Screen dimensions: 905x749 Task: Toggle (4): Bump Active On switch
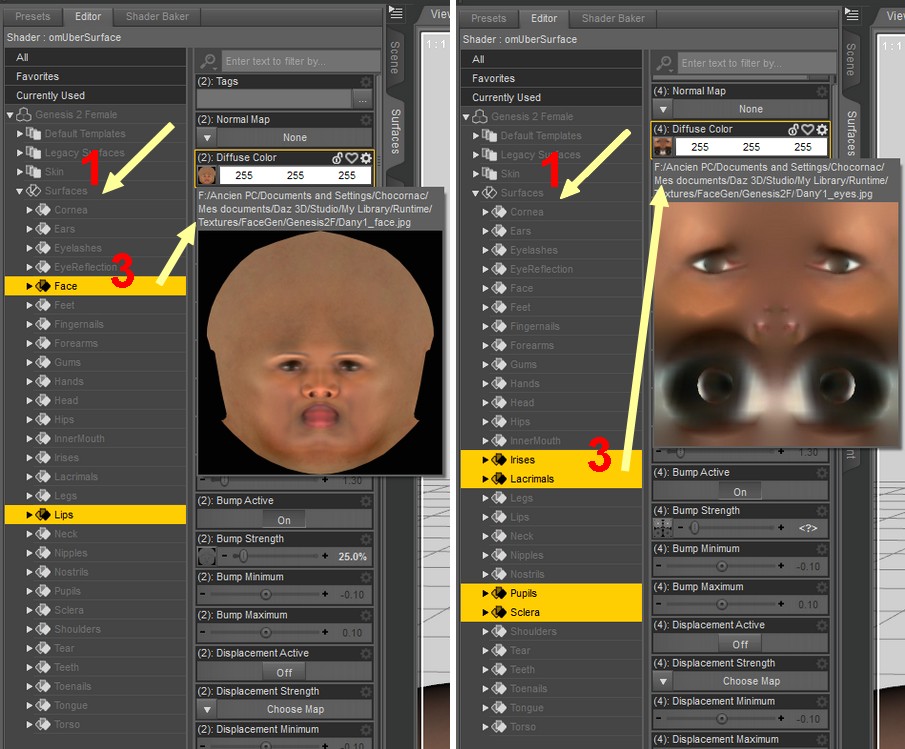[739, 492]
